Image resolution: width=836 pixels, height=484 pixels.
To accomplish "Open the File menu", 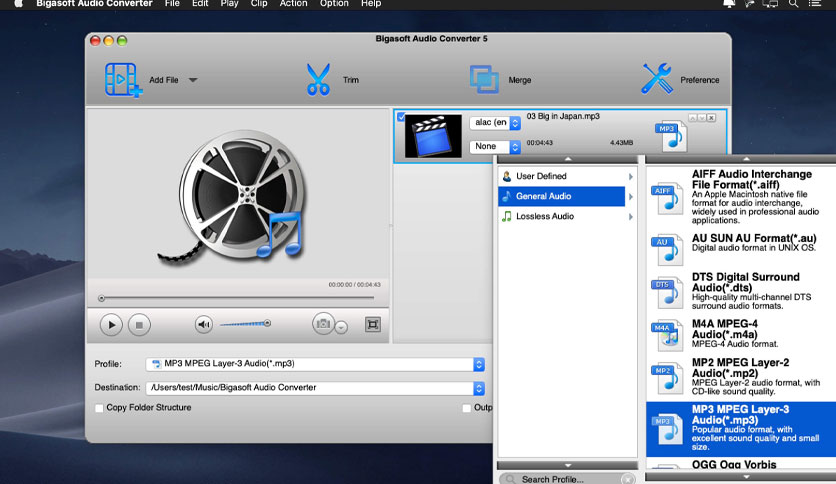I will point(172,4).
